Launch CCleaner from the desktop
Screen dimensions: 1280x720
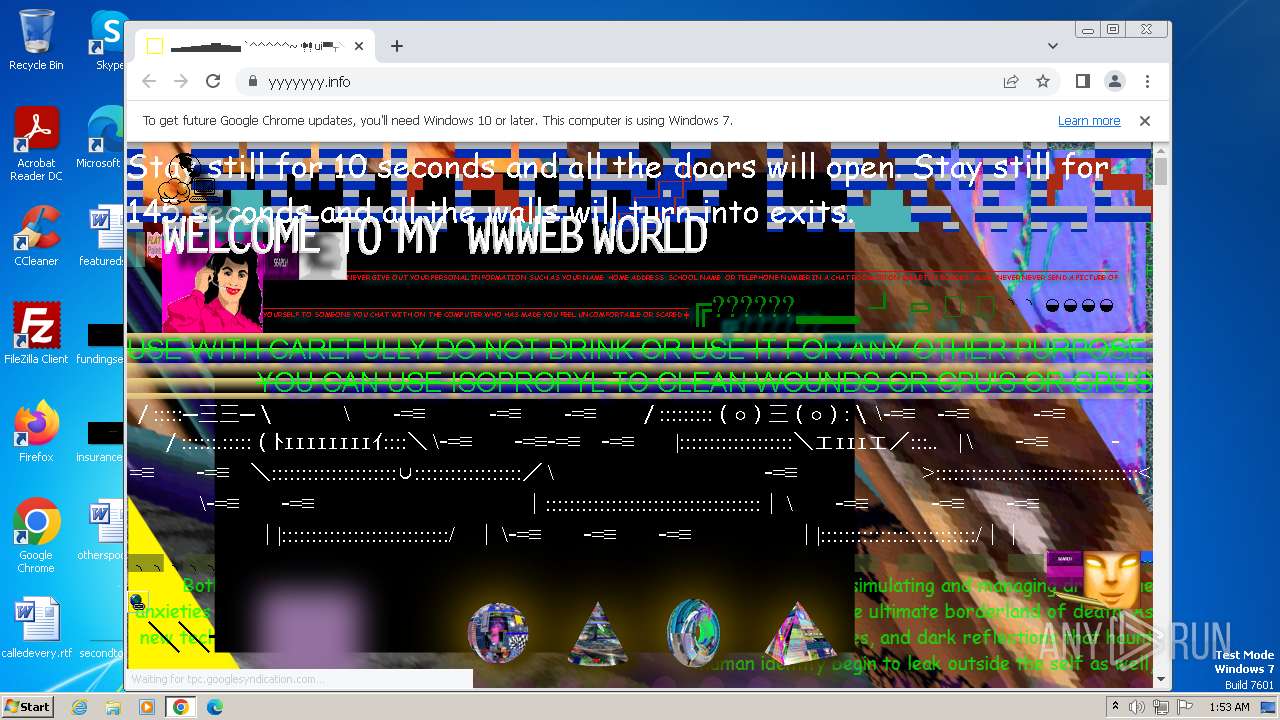click(36, 237)
